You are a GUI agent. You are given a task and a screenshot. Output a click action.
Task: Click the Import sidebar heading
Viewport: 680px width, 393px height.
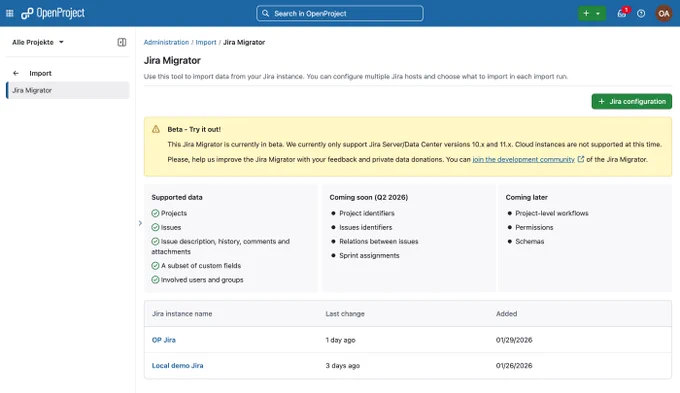click(40, 73)
